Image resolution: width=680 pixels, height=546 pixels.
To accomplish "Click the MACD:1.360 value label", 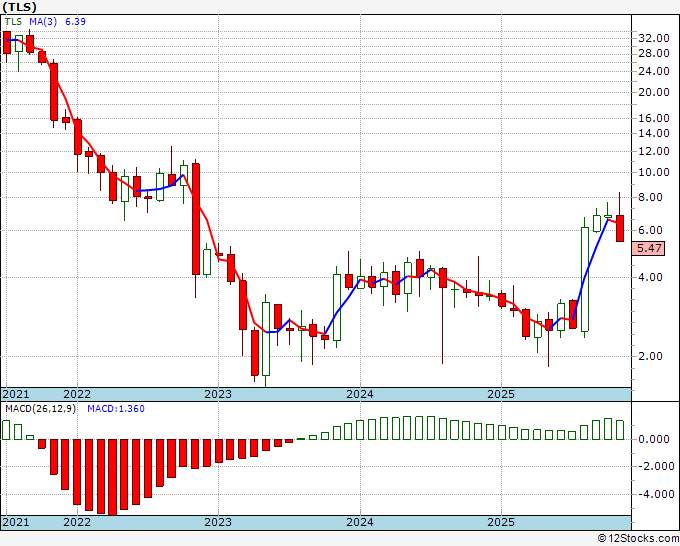I will [x=116, y=409].
